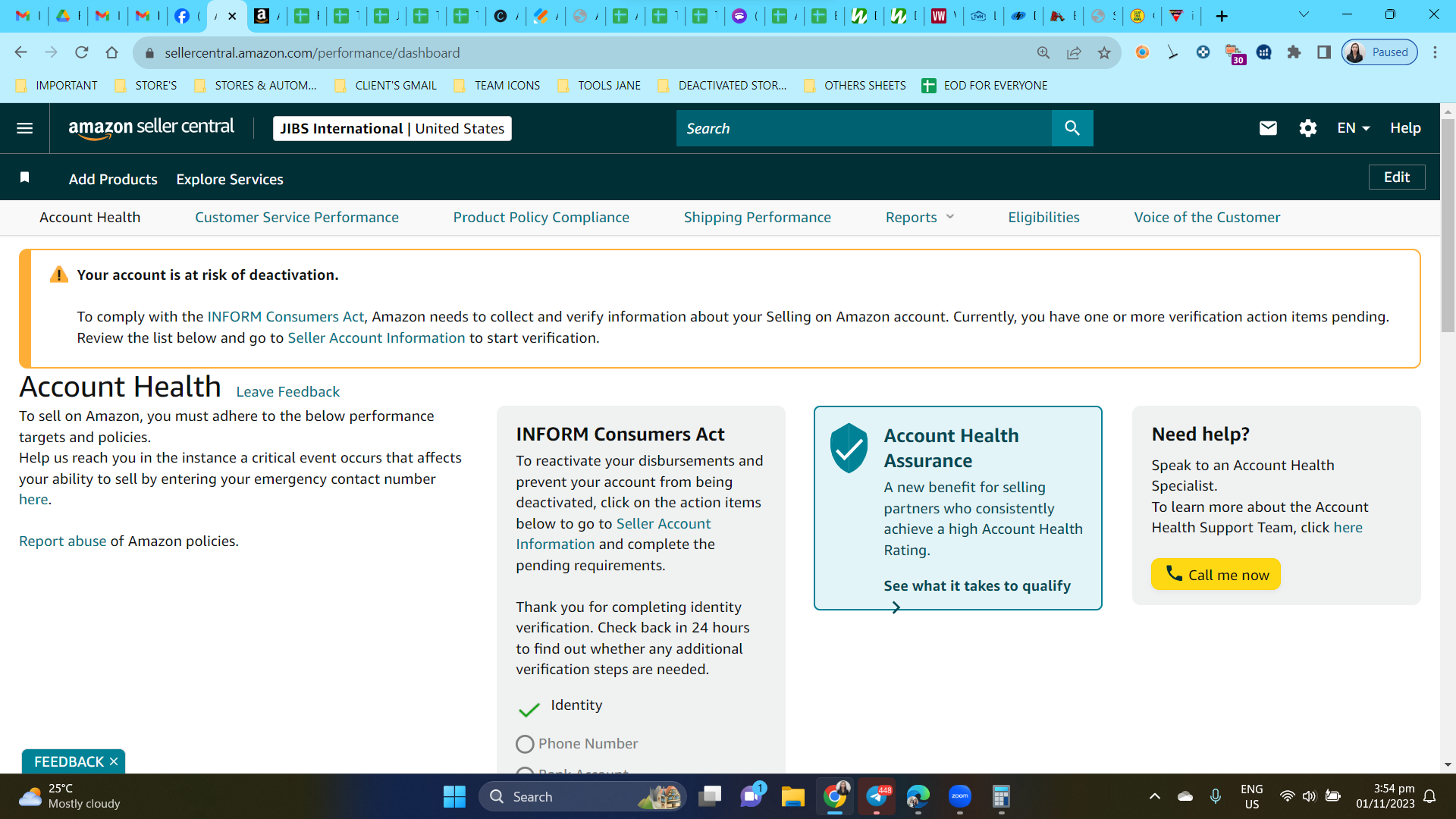The width and height of the screenshot is (1456, 819).
Task: Click the Leave Feedback link
Action: coord(288,391)
